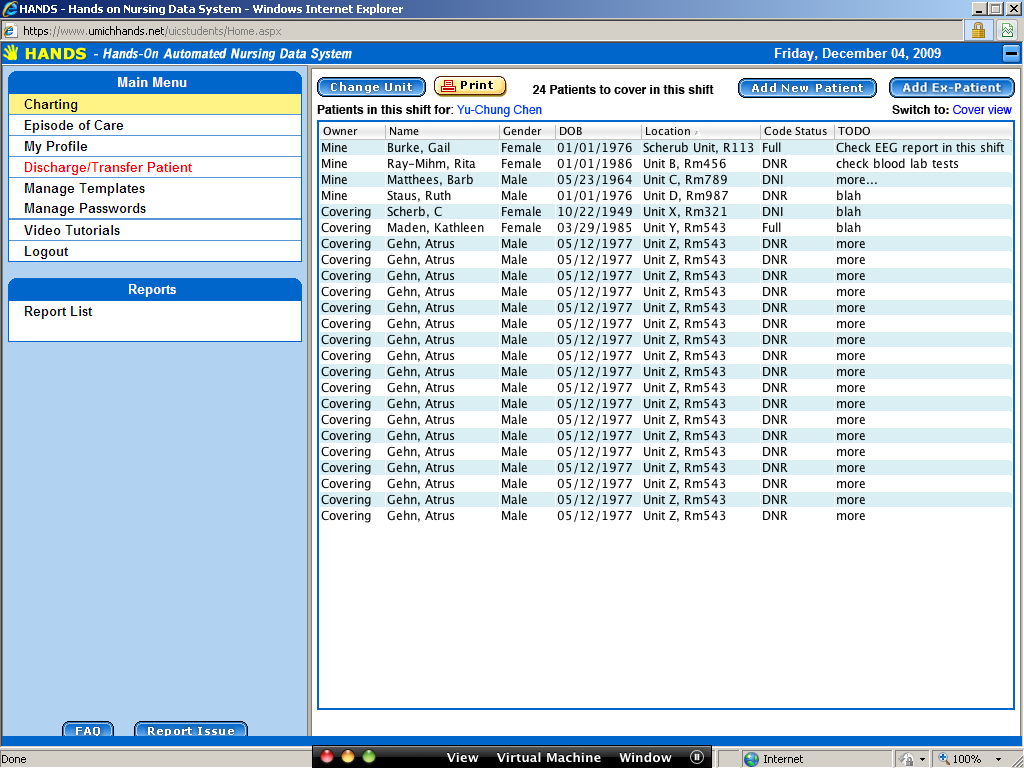Click the Internet zone globe icon

pyautogui.click(x=752, y=759)
